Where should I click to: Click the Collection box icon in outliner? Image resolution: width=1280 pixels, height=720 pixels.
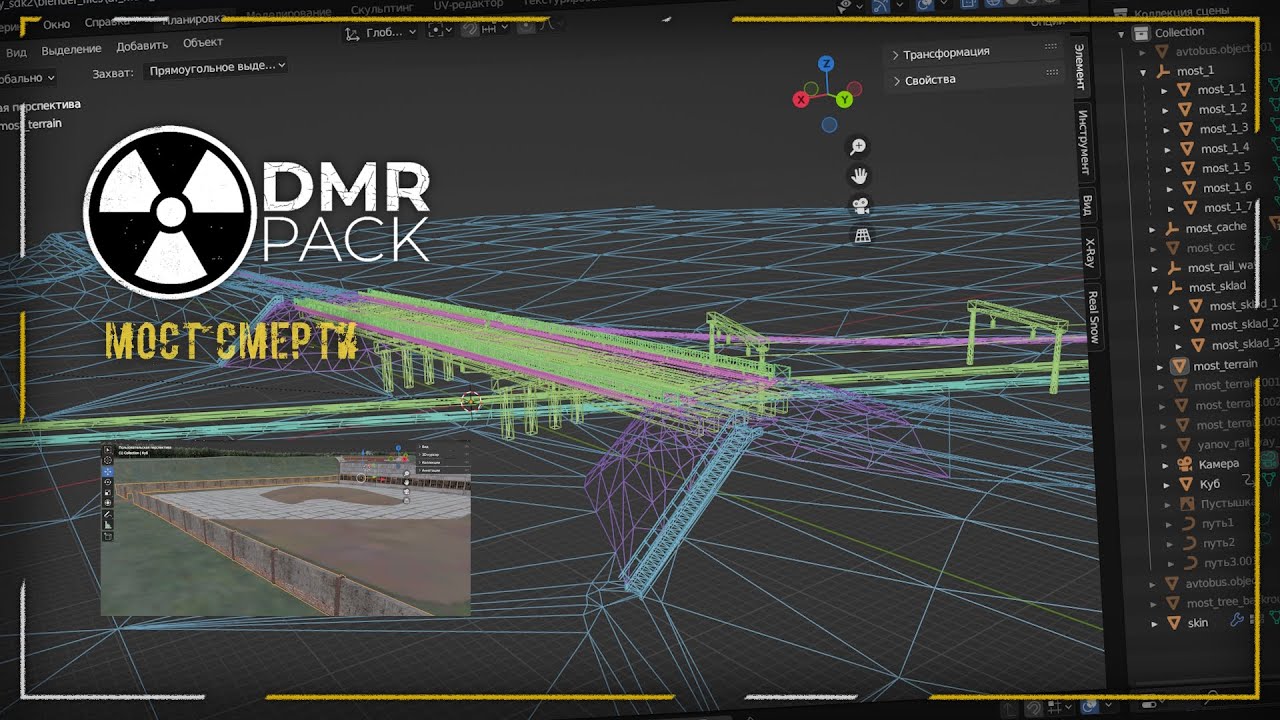1142,32
